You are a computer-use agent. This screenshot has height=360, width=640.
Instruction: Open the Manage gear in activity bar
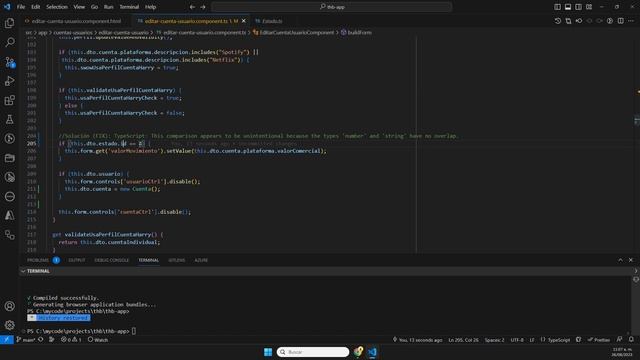tap(9, 325)
